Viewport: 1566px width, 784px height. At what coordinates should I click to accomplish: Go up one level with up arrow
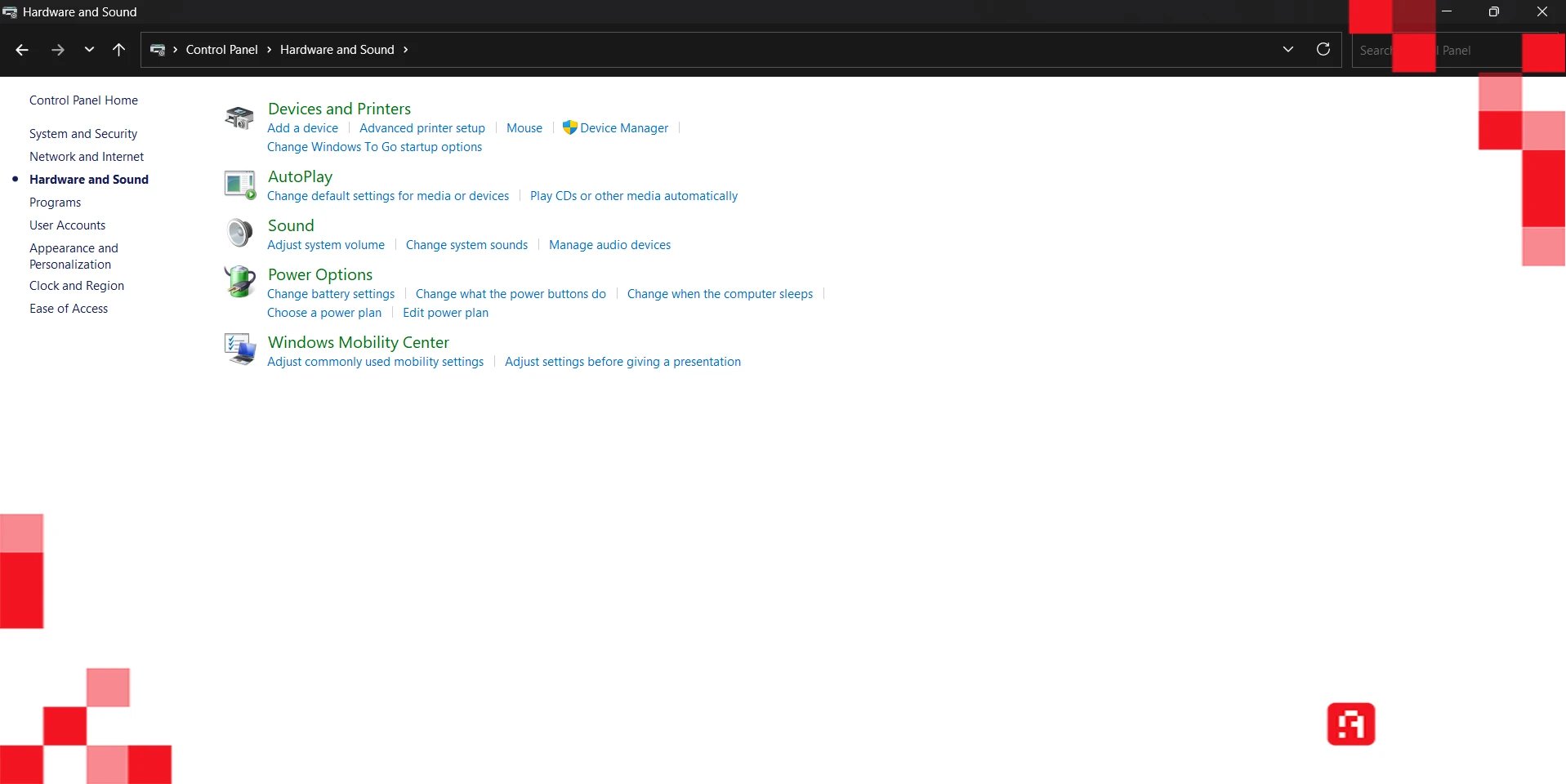pyautogui.click(x=118, y=50)
